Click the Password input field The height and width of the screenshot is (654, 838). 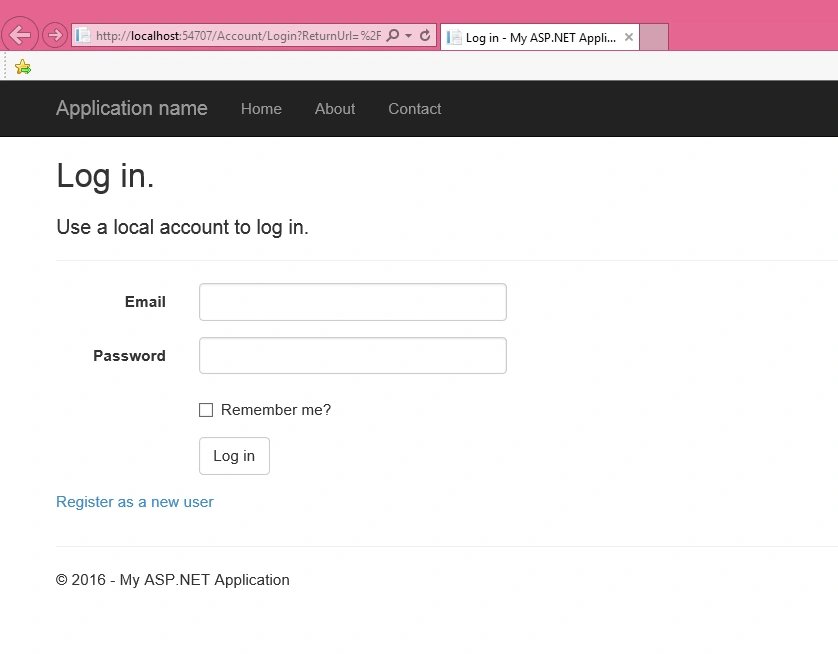click(x=353, y=355)
